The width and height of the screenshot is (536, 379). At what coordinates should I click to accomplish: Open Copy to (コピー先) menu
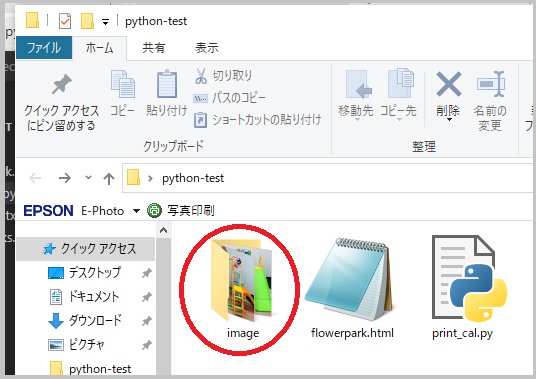tap(398, 96)
